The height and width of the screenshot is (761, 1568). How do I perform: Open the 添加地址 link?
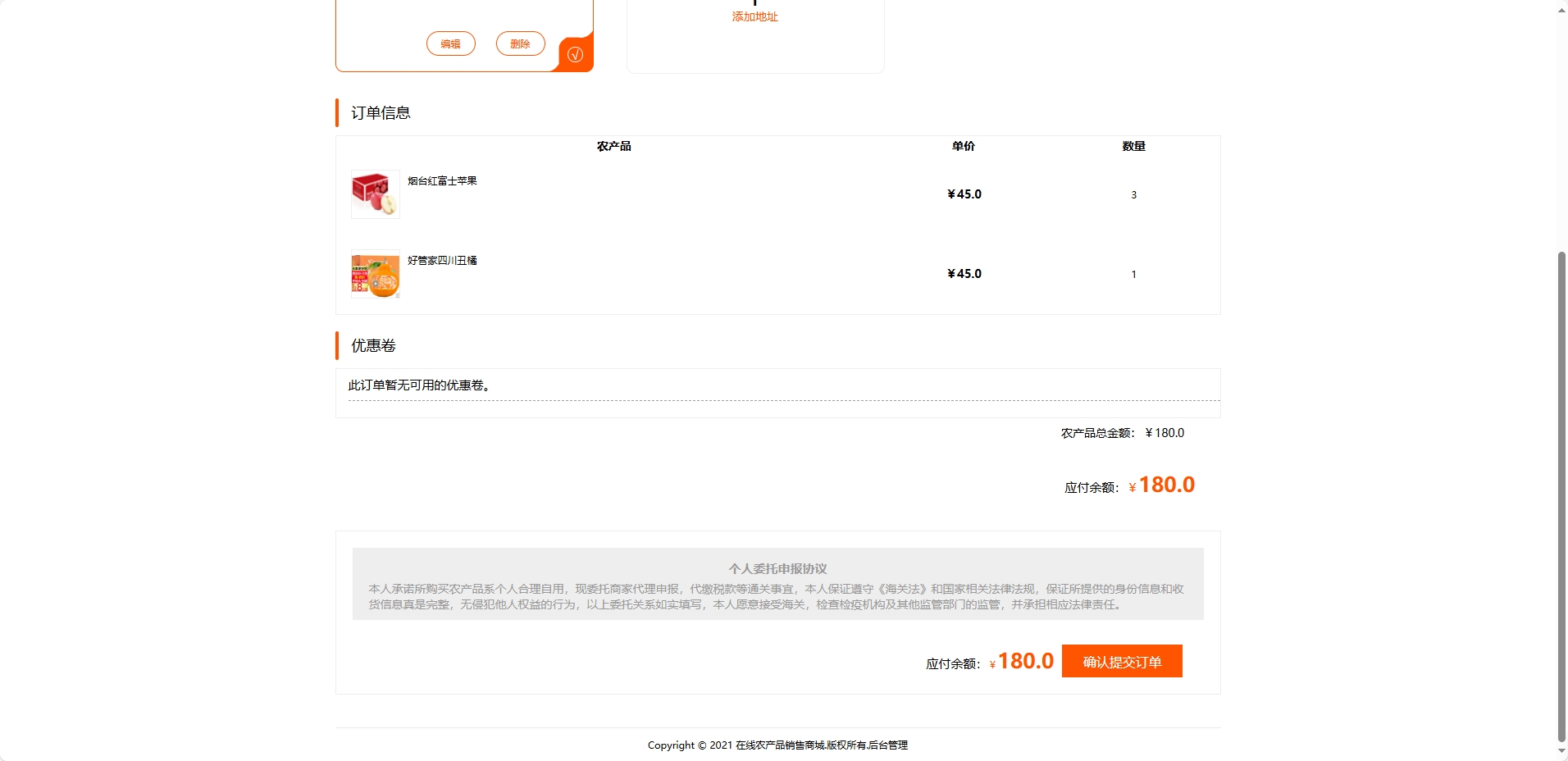754,16
